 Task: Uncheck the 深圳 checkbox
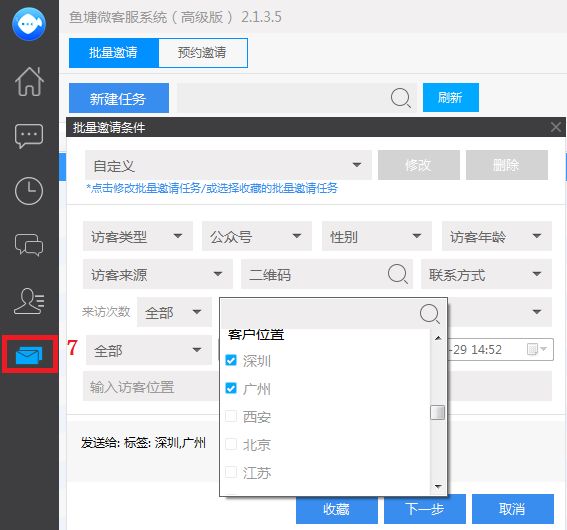(231, 360)
